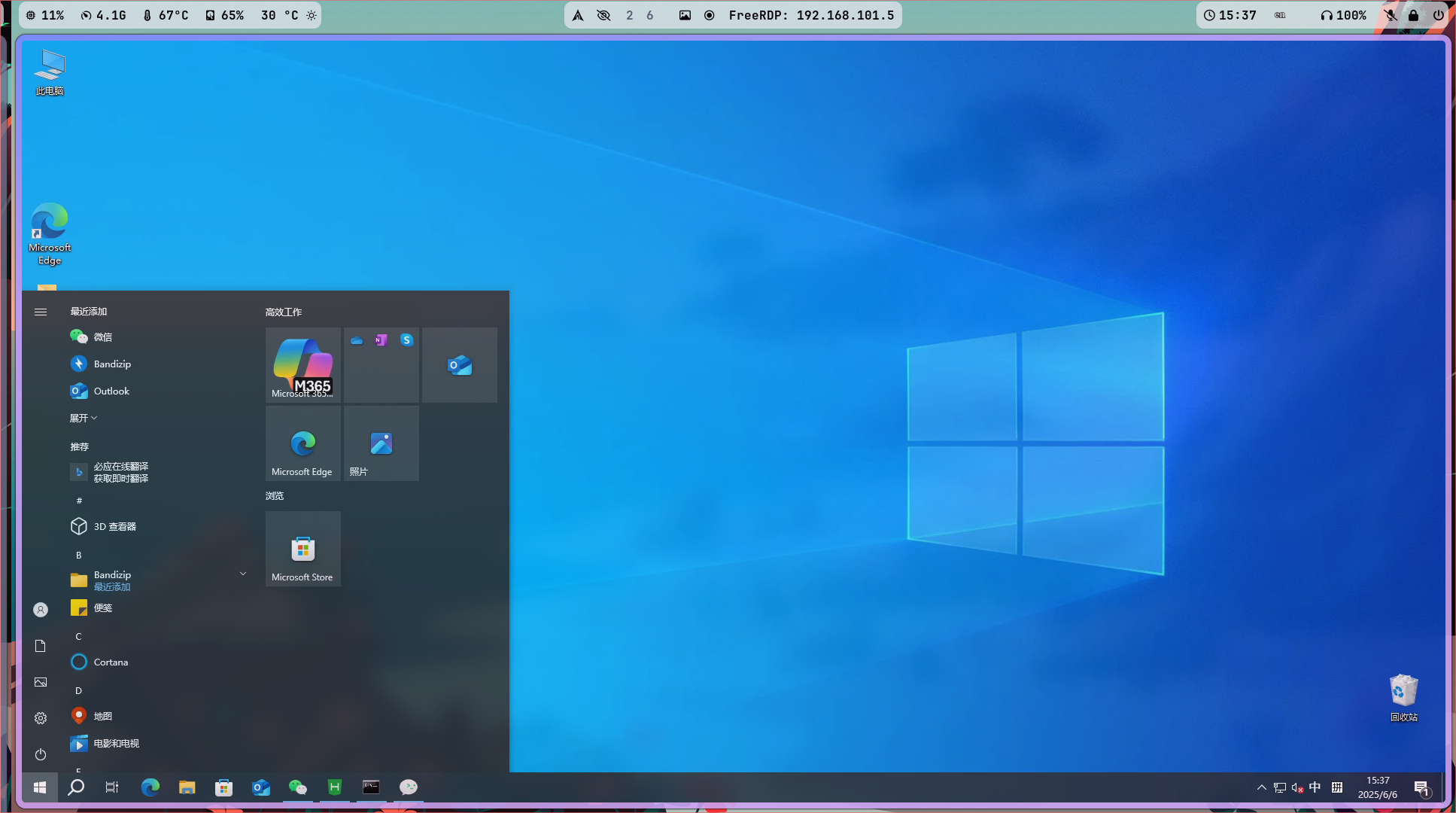Toggle the muted microphone icon in top bar

(1391, 15)
